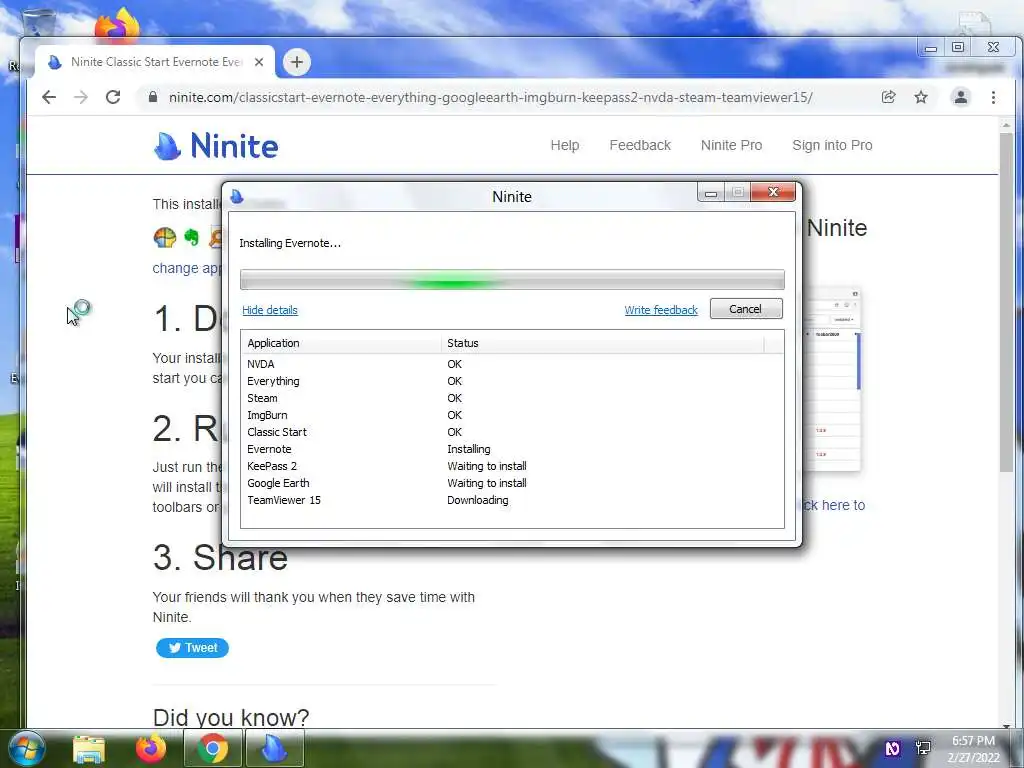Click the Status column header

(602, 343)
